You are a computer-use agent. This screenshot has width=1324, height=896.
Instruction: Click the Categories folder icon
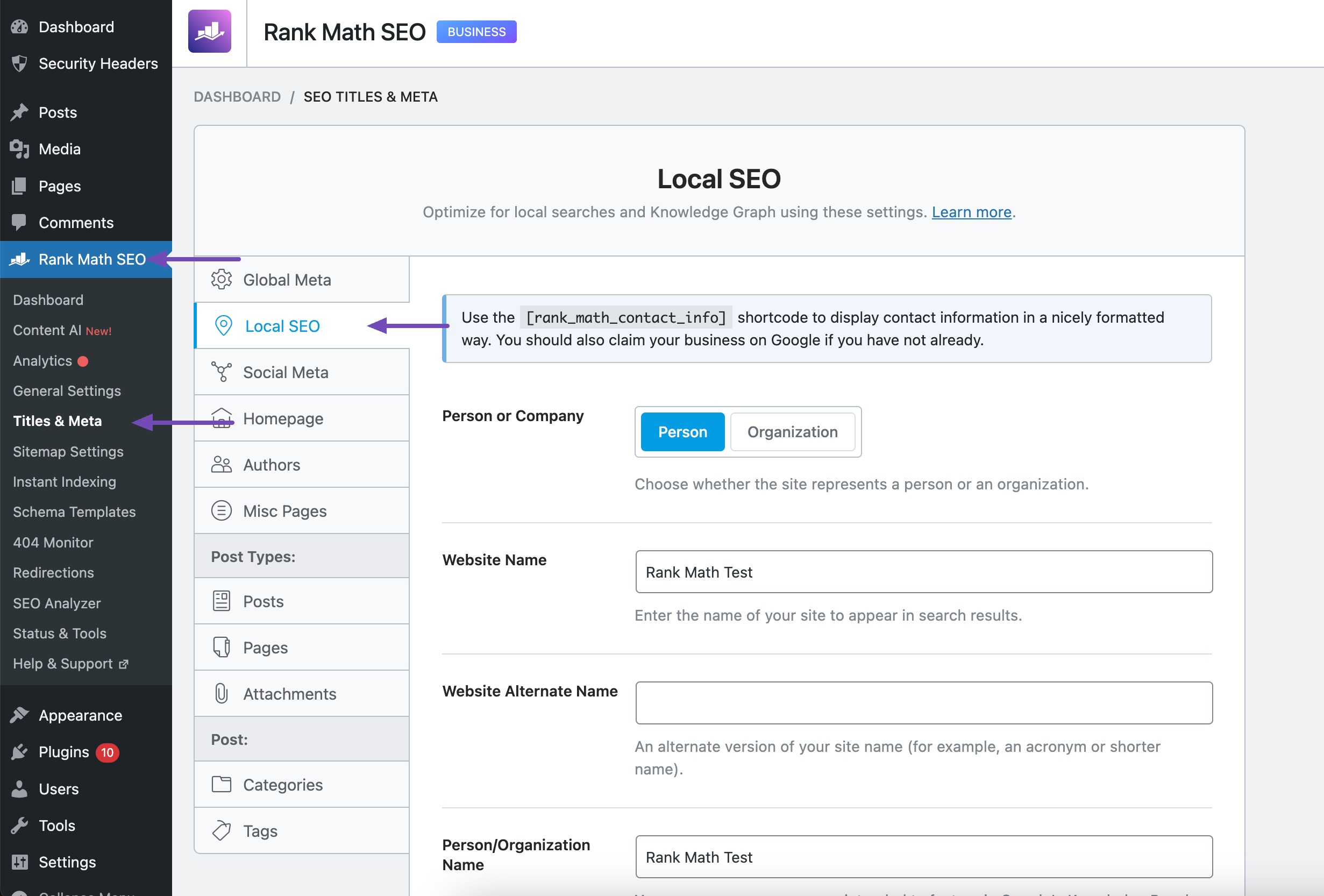pyautogui.click(x=221, y=784)
